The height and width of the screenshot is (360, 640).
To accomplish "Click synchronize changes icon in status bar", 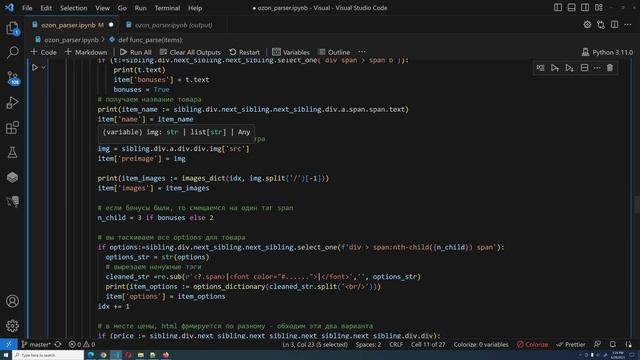I will (58, 344).
